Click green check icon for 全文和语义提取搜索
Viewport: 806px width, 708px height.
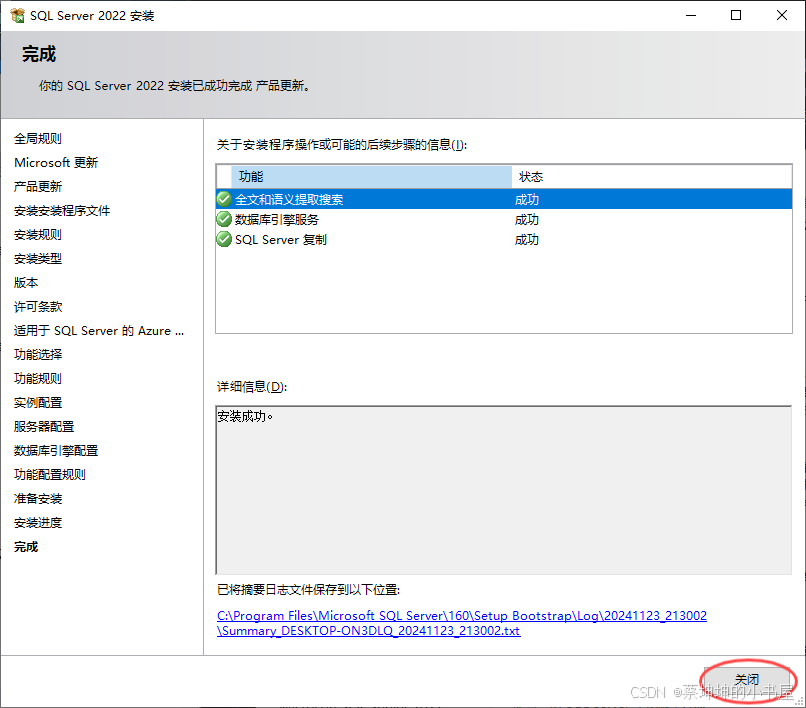(224, 199)
